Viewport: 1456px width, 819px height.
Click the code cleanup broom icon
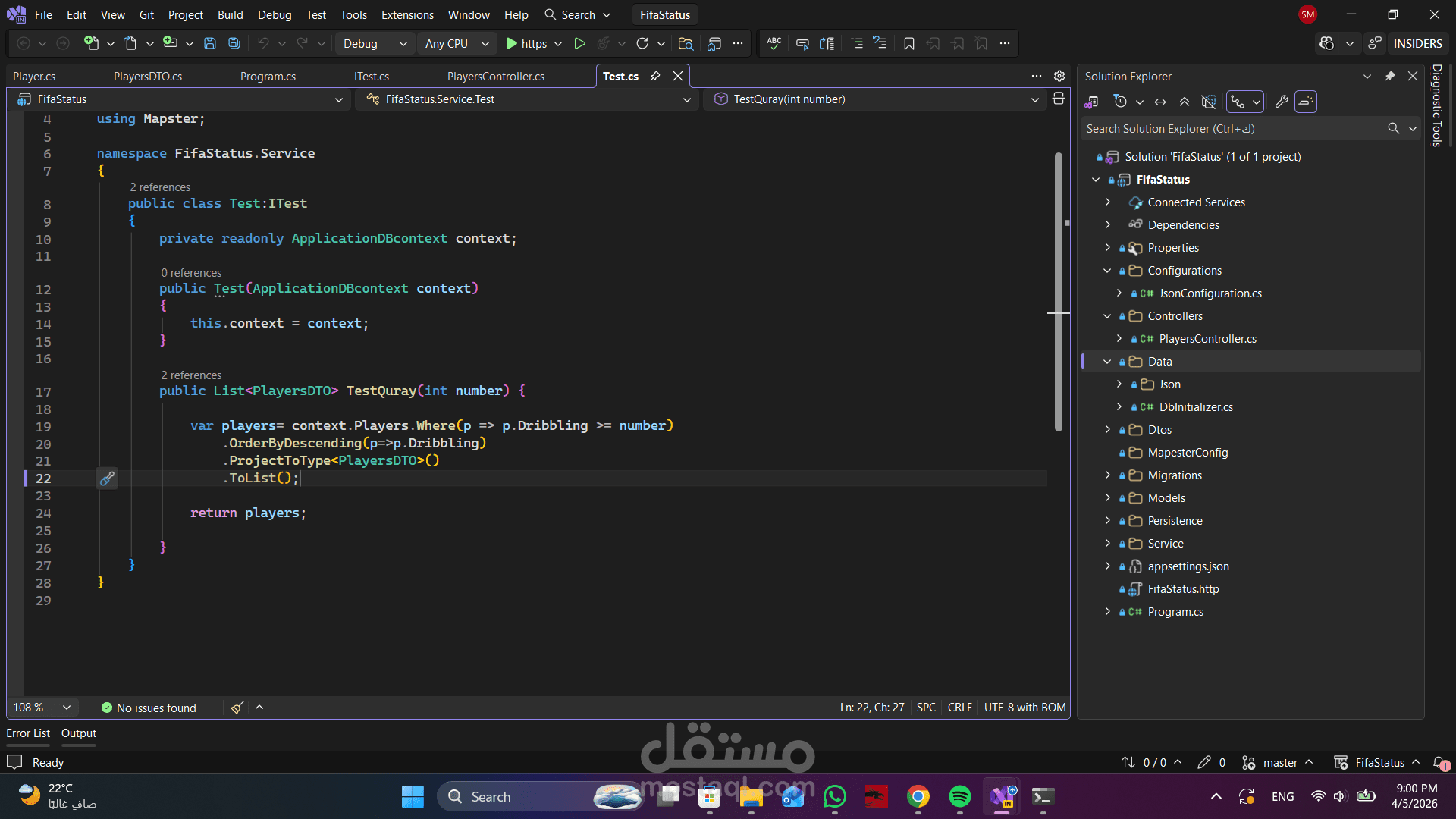point(237,708)
